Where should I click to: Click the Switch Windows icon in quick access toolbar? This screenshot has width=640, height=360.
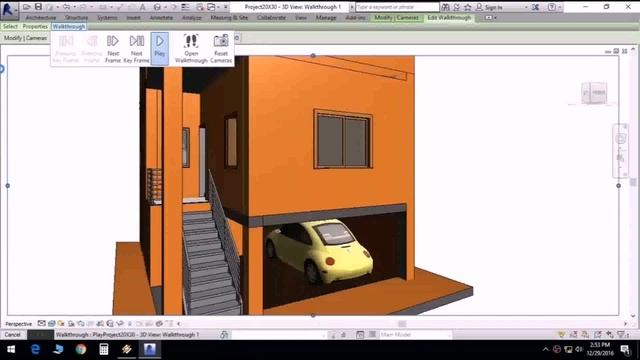(x=211, y=7)
